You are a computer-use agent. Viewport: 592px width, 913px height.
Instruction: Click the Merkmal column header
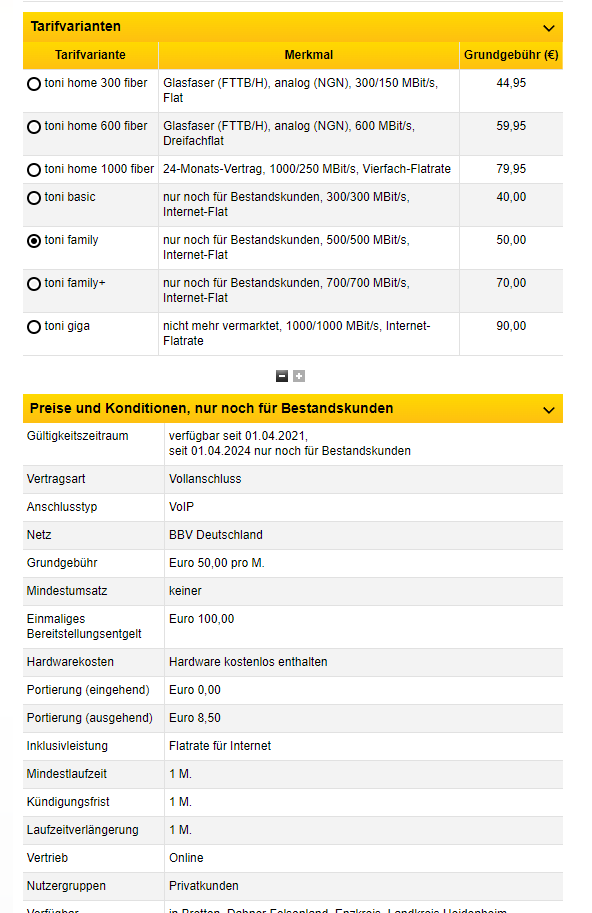point(309,56)
